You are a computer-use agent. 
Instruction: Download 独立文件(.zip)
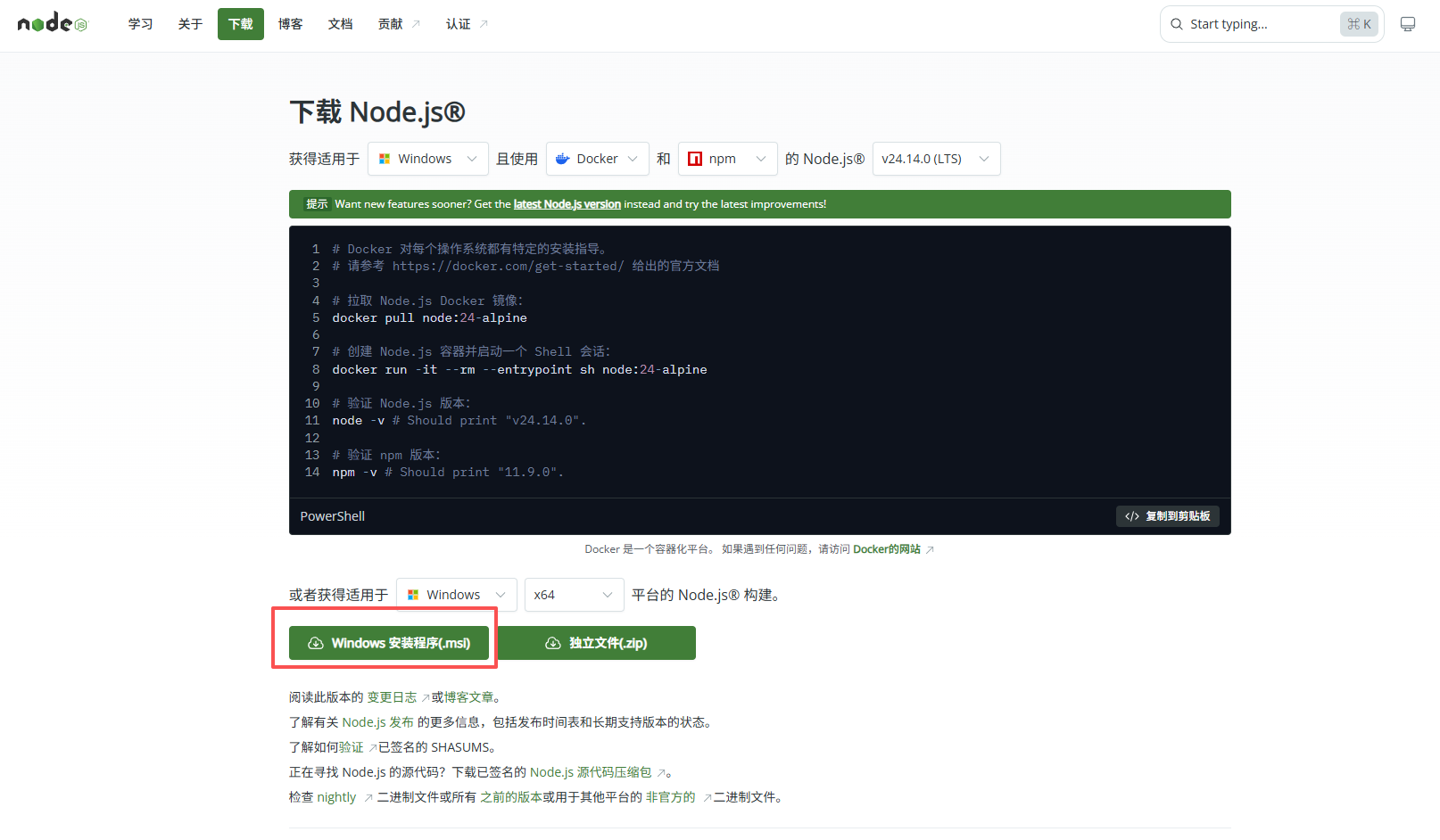(x=596, y=643)
